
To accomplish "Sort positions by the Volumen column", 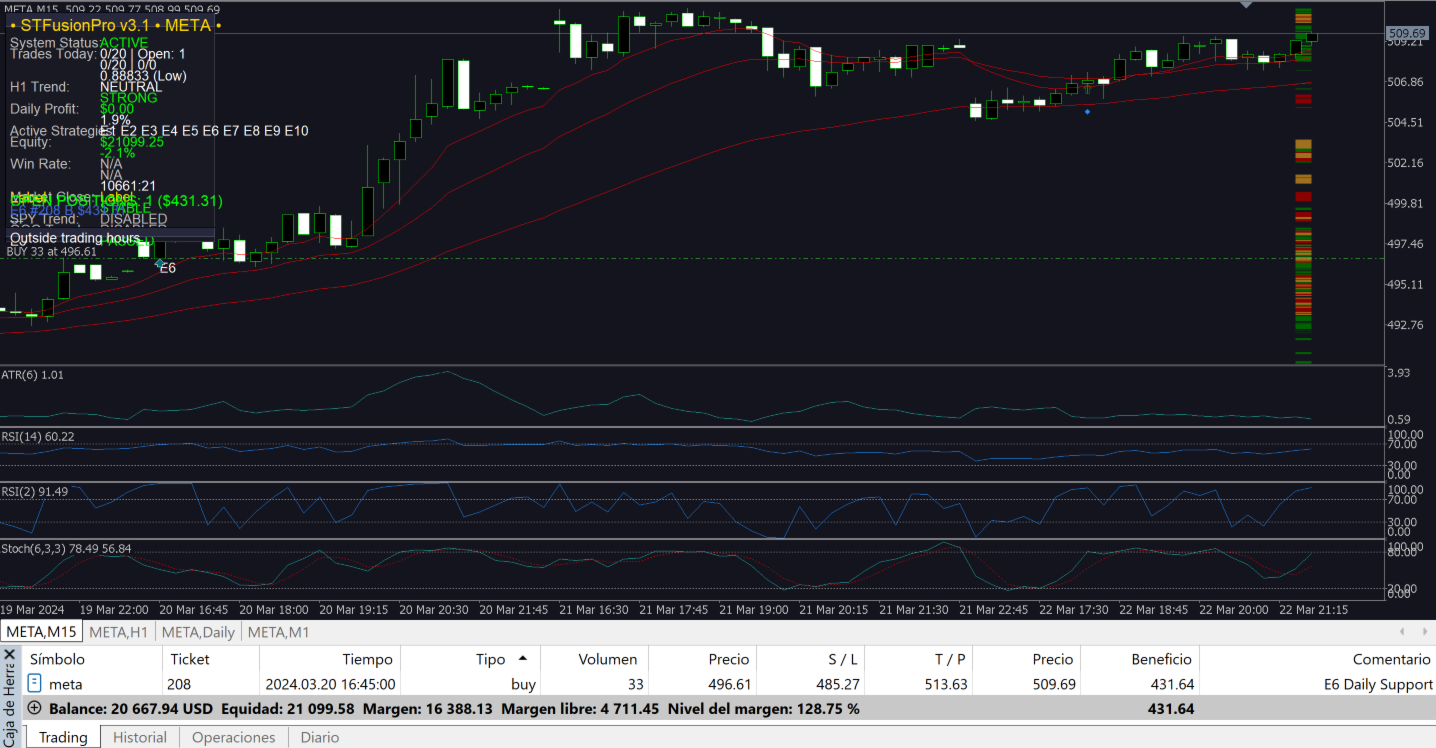I will [x=595, y=659].
